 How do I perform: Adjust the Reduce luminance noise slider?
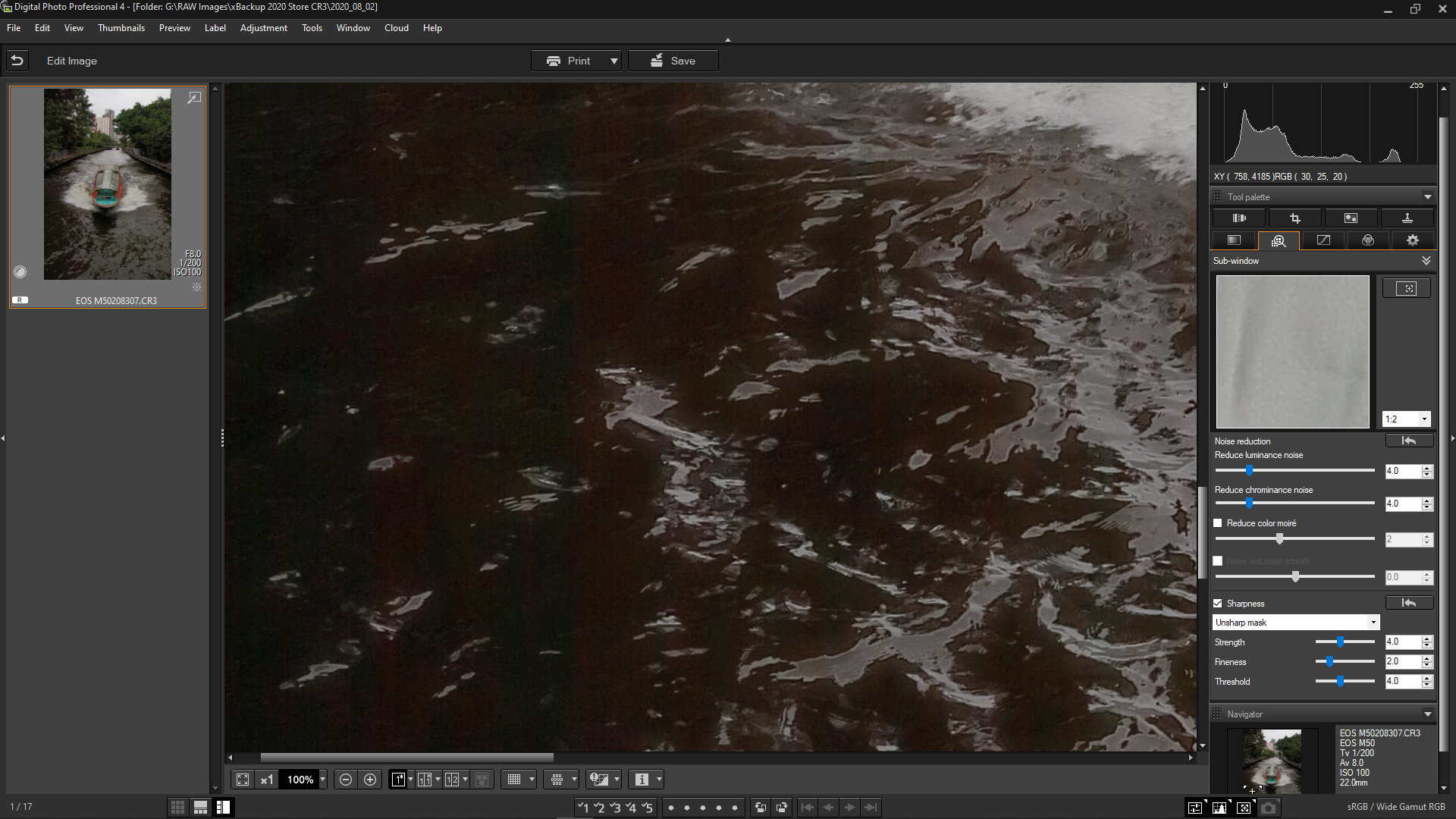(1249, 470)
